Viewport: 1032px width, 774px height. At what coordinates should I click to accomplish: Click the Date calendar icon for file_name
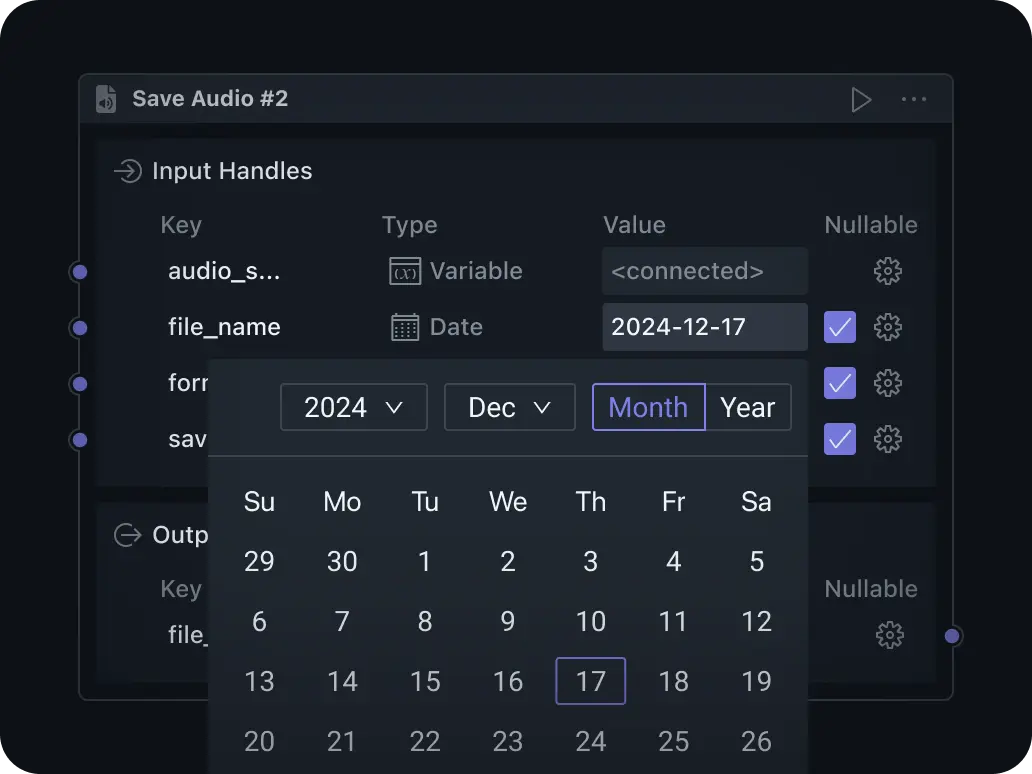click(404, 327)
